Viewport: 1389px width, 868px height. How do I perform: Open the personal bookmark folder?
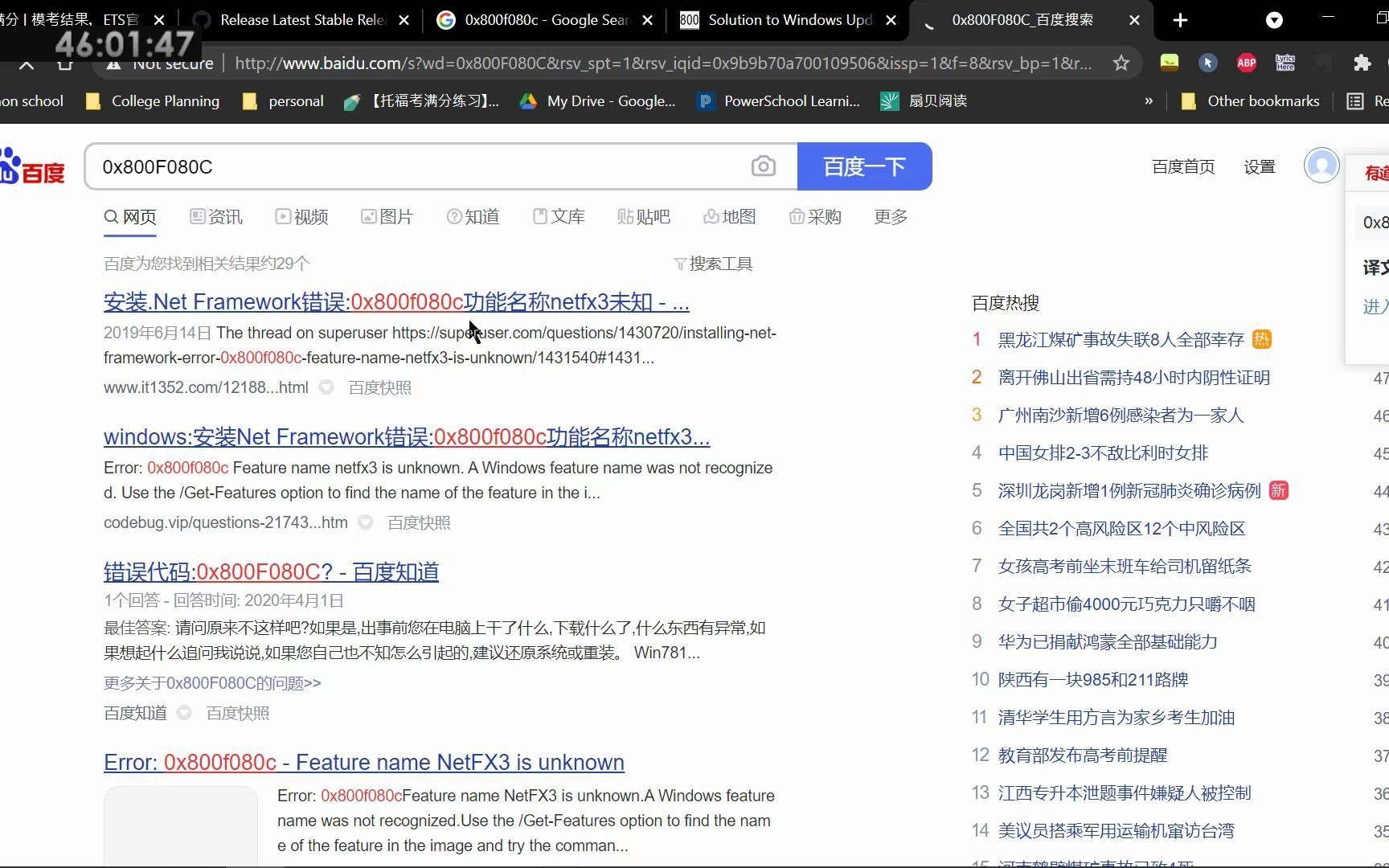click(283, 101)
